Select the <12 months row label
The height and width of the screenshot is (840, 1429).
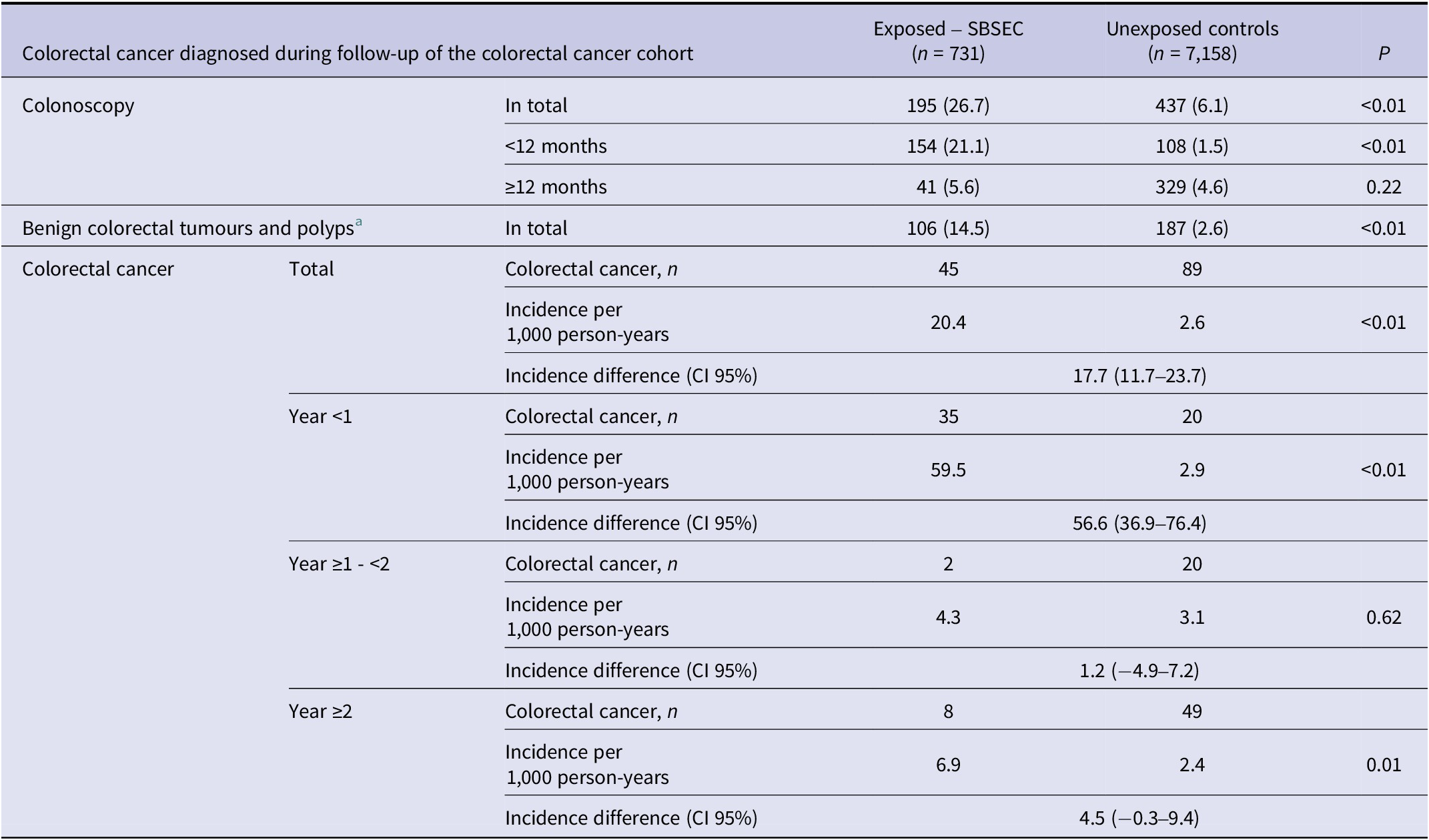click(x=556, y=146)
